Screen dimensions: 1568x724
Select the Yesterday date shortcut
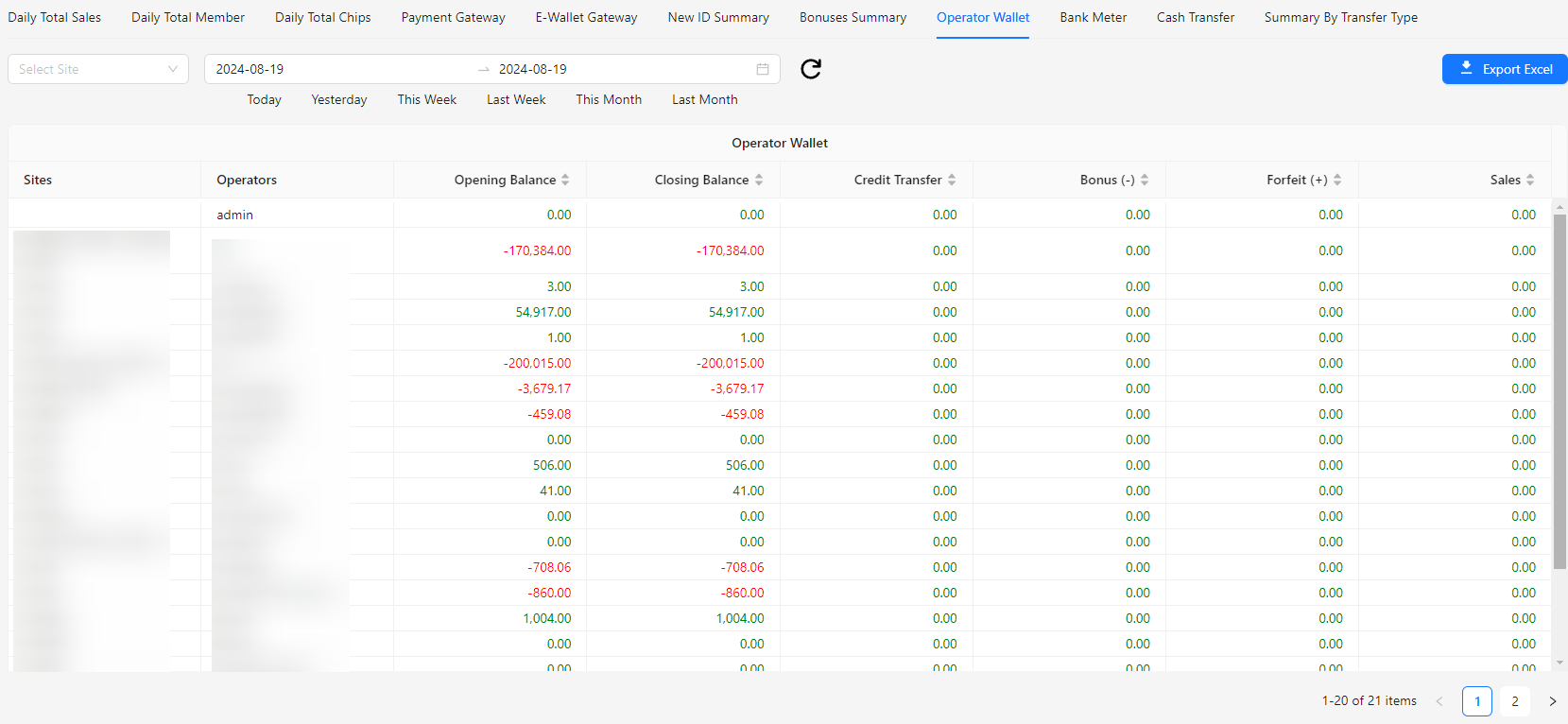pyautogui.click(x=339, y=99)
